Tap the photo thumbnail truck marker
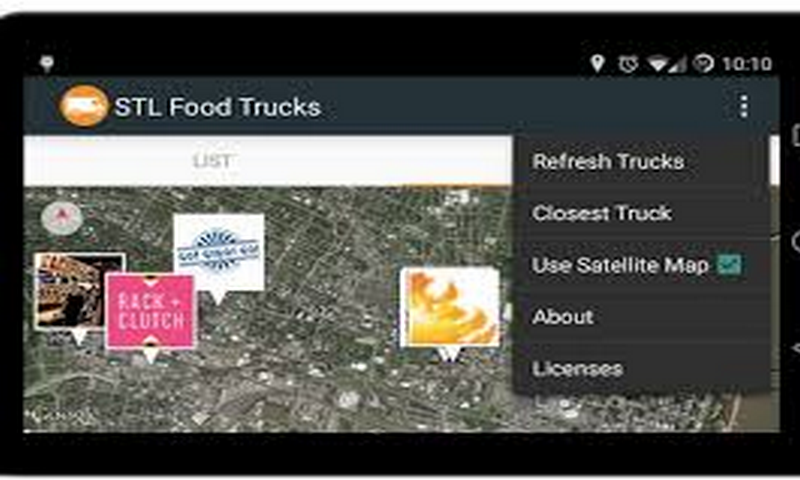Screen dimensions: 800x480 [x=79, y=291]
